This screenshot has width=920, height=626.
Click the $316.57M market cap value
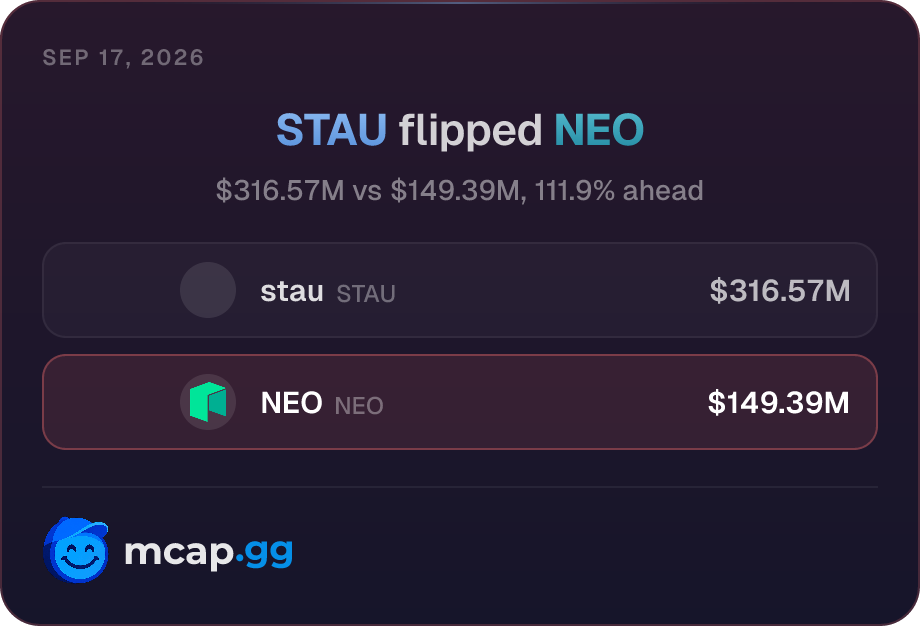780,290
